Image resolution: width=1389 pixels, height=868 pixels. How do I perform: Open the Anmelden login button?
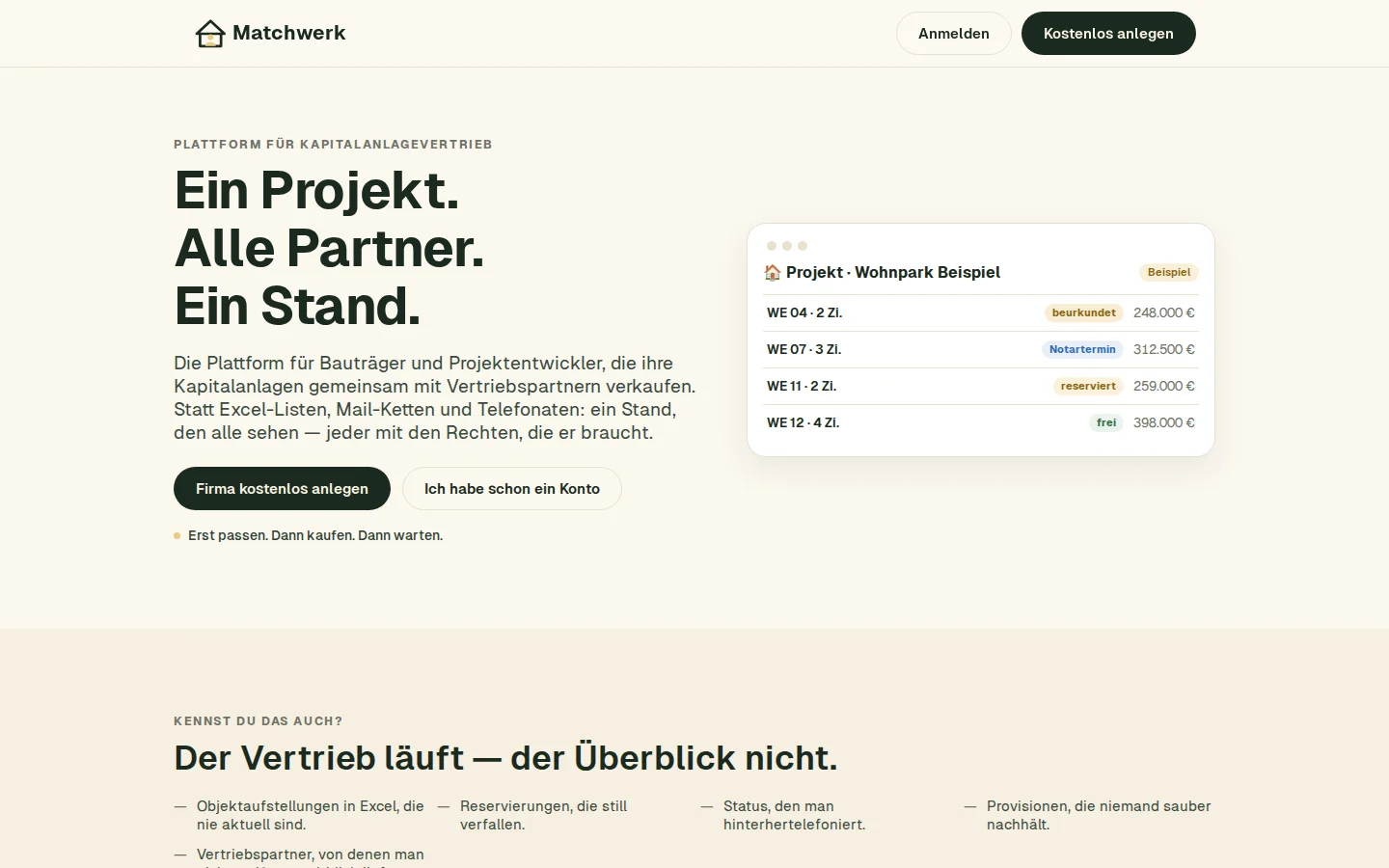[953, 34]
